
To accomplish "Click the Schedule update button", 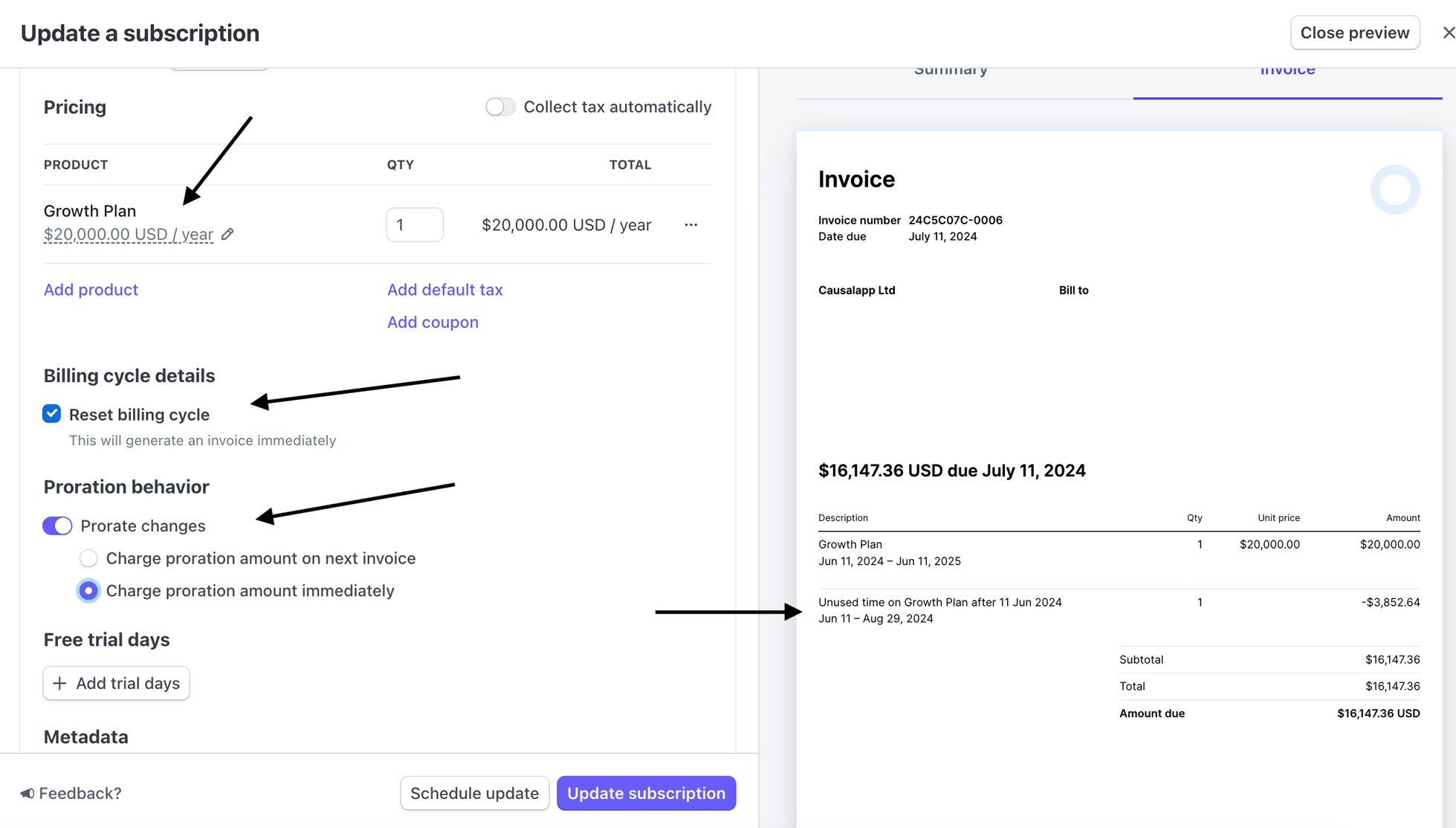I will (x=474, y=793).
